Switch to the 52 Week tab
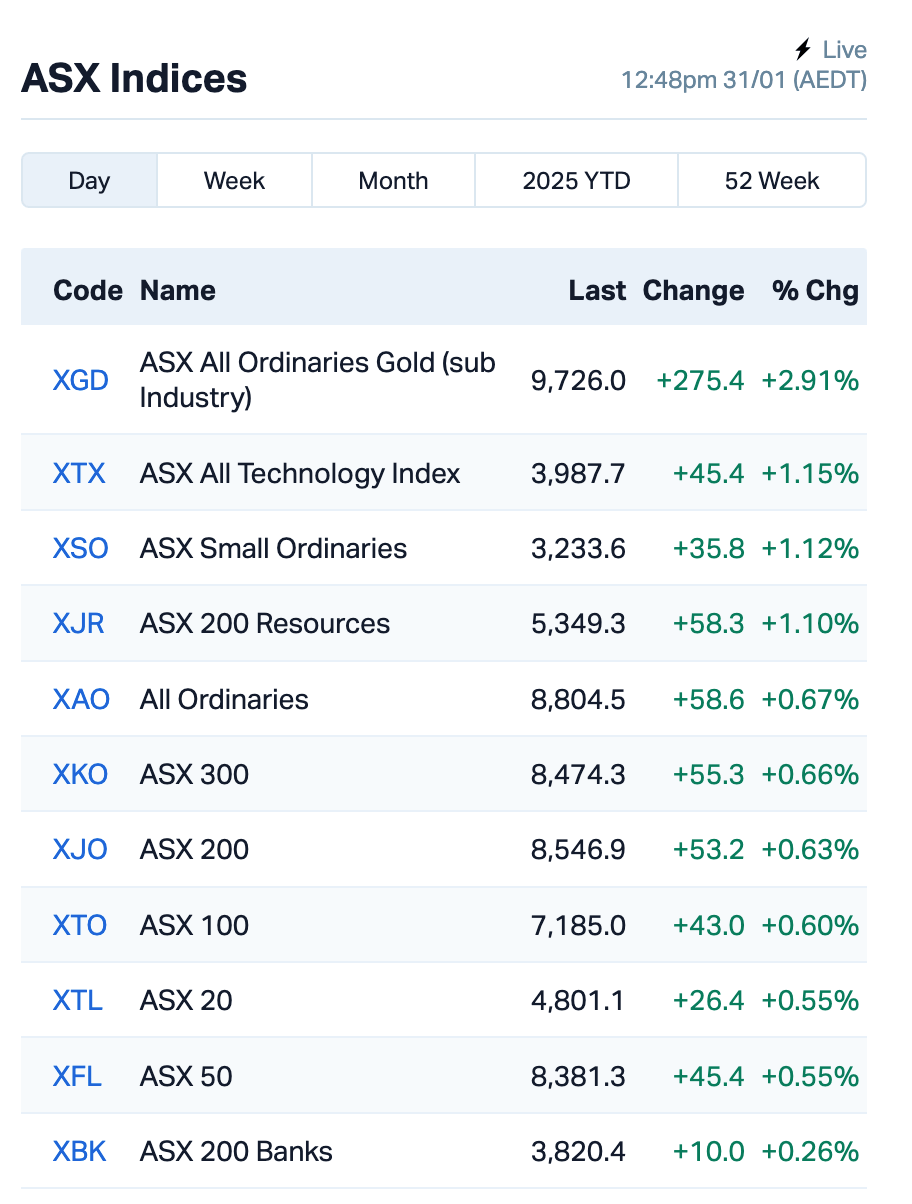912x1204 pixels. [772, 181]
